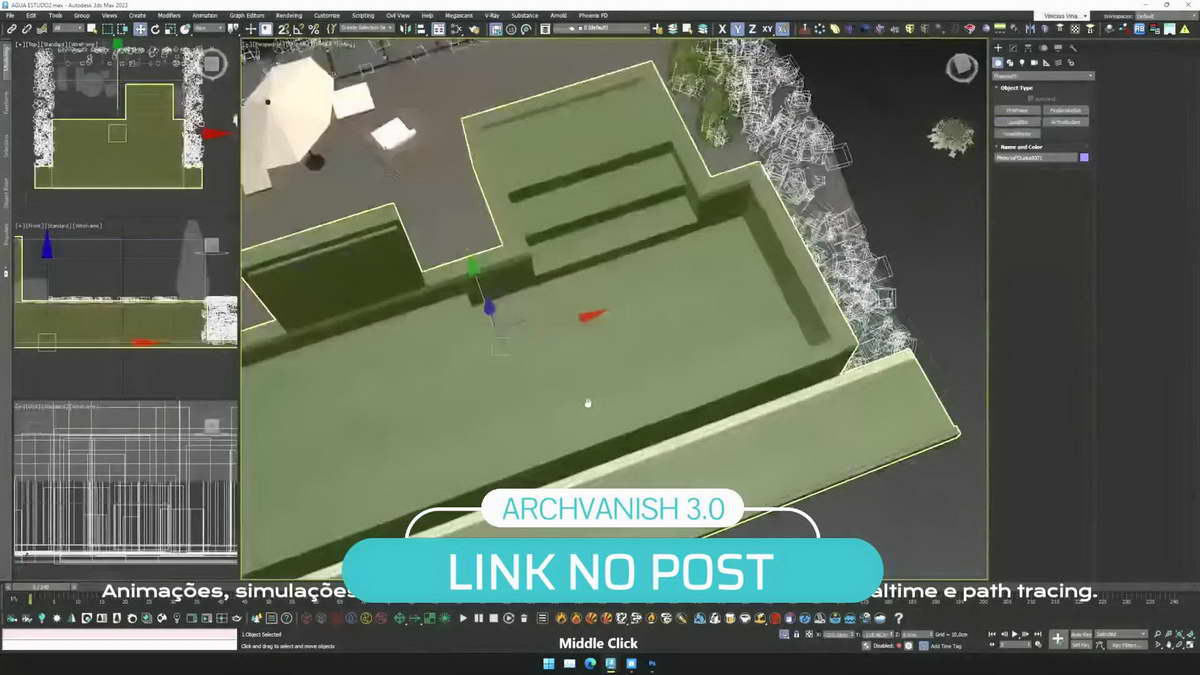Toggle Percent Snap on main toolbar

coord(314,30)
